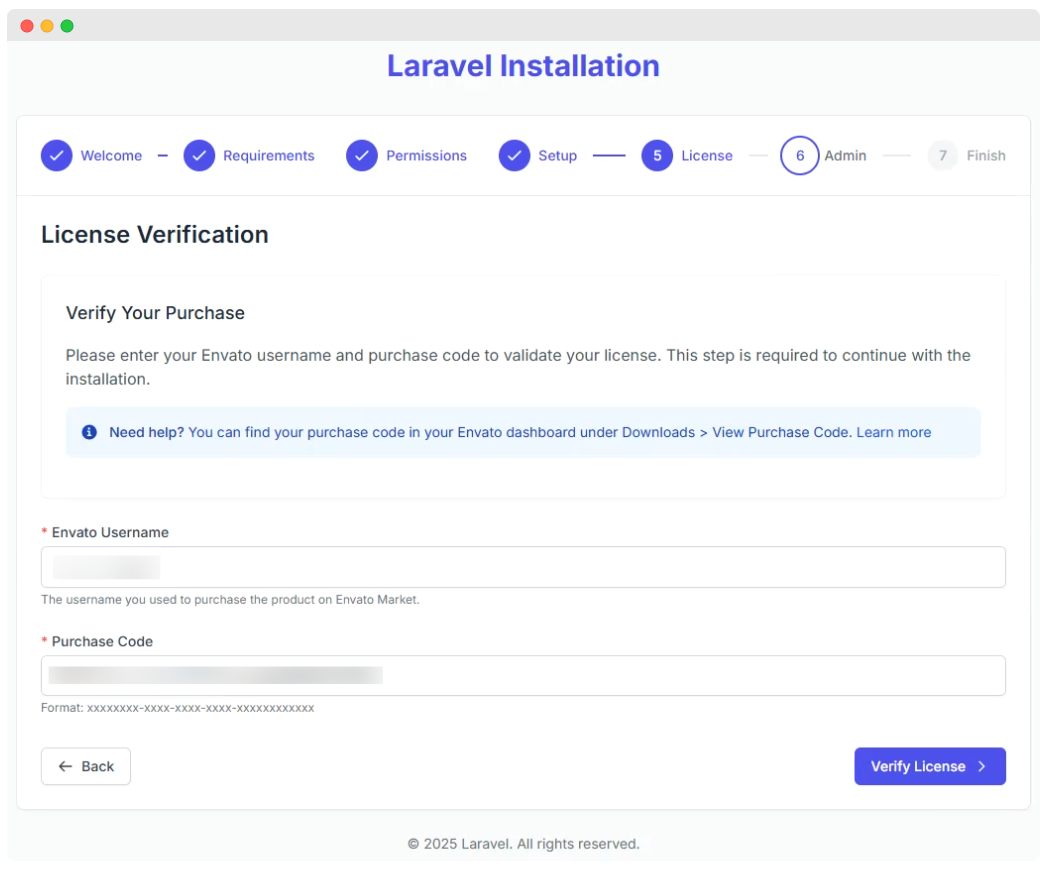This screenshot has width=1047, height=870.
Task: Focus the Envato Username input field
Action: point(524,567)
